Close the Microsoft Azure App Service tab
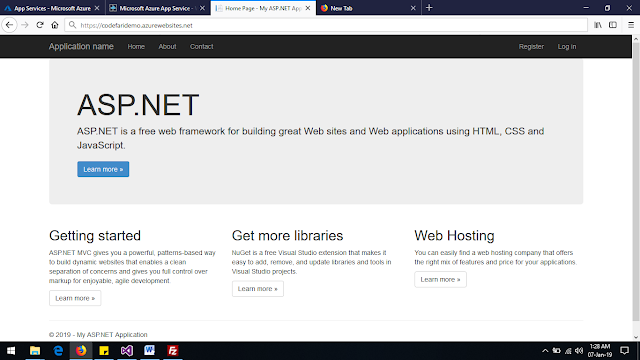The image size is (640, 360). [202, 8]
